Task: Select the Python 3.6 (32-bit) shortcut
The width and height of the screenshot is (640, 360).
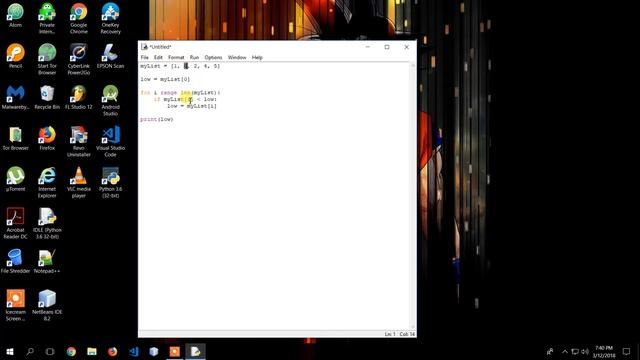Action: [x=110, y=182]
